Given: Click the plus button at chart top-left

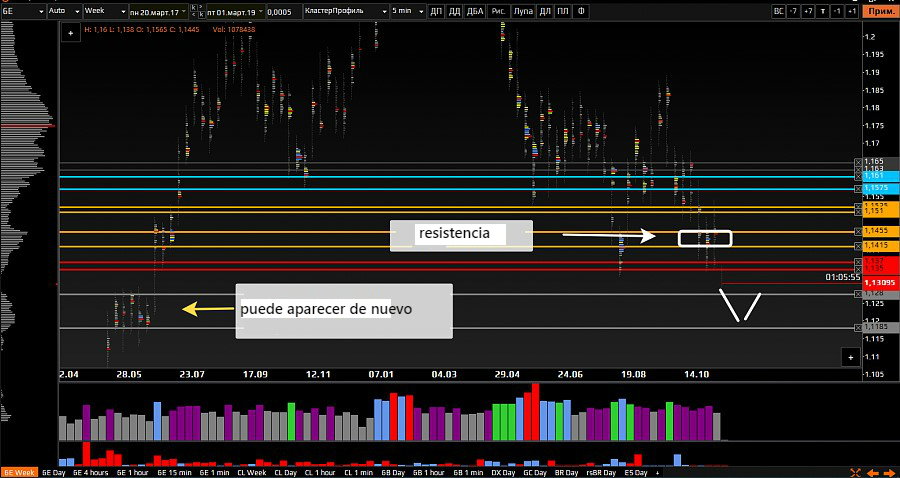Looking at the screenshot, I should pyautogui.click(x=70, y=33).
